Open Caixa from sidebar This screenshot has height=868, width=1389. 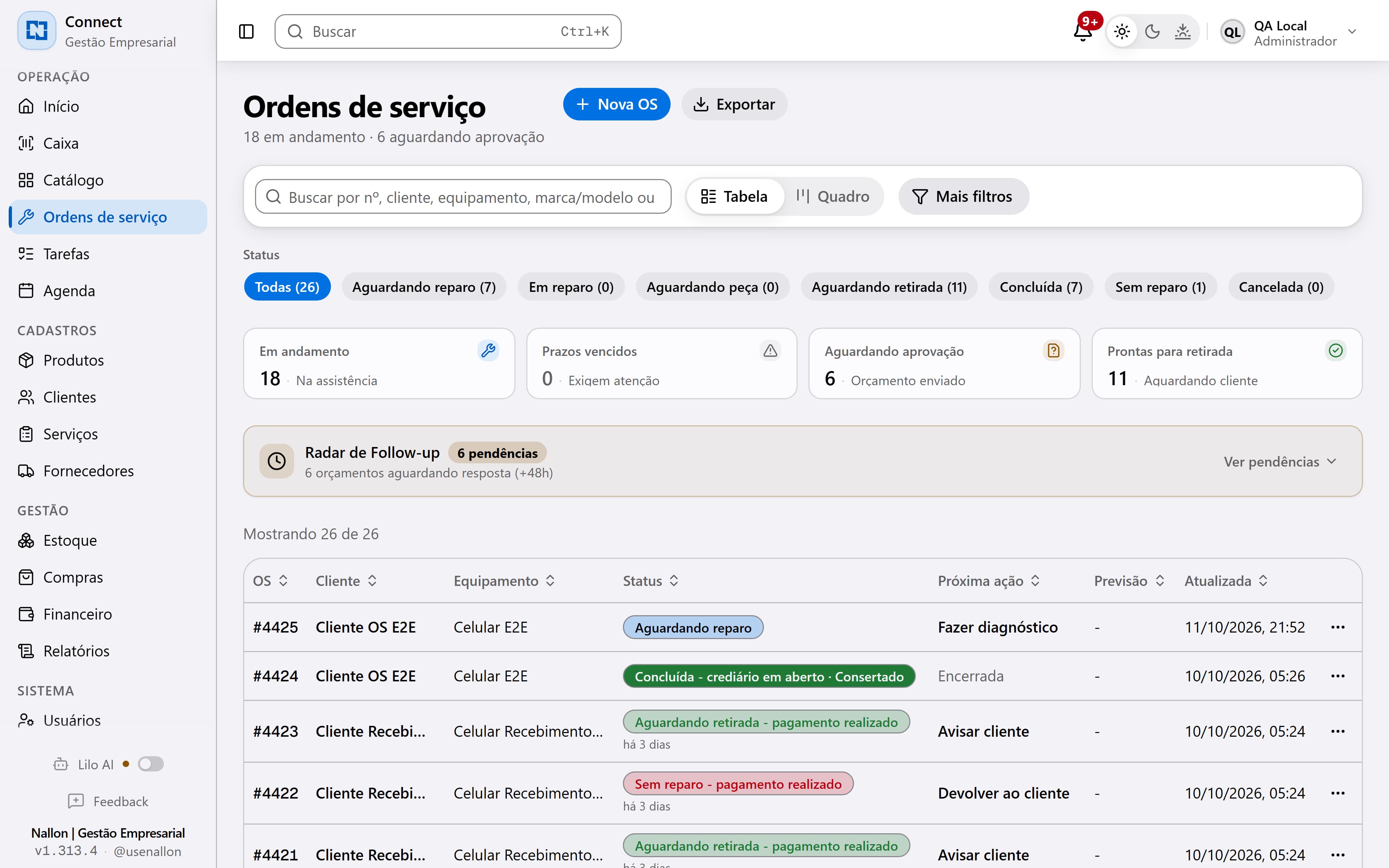[108, 143]
